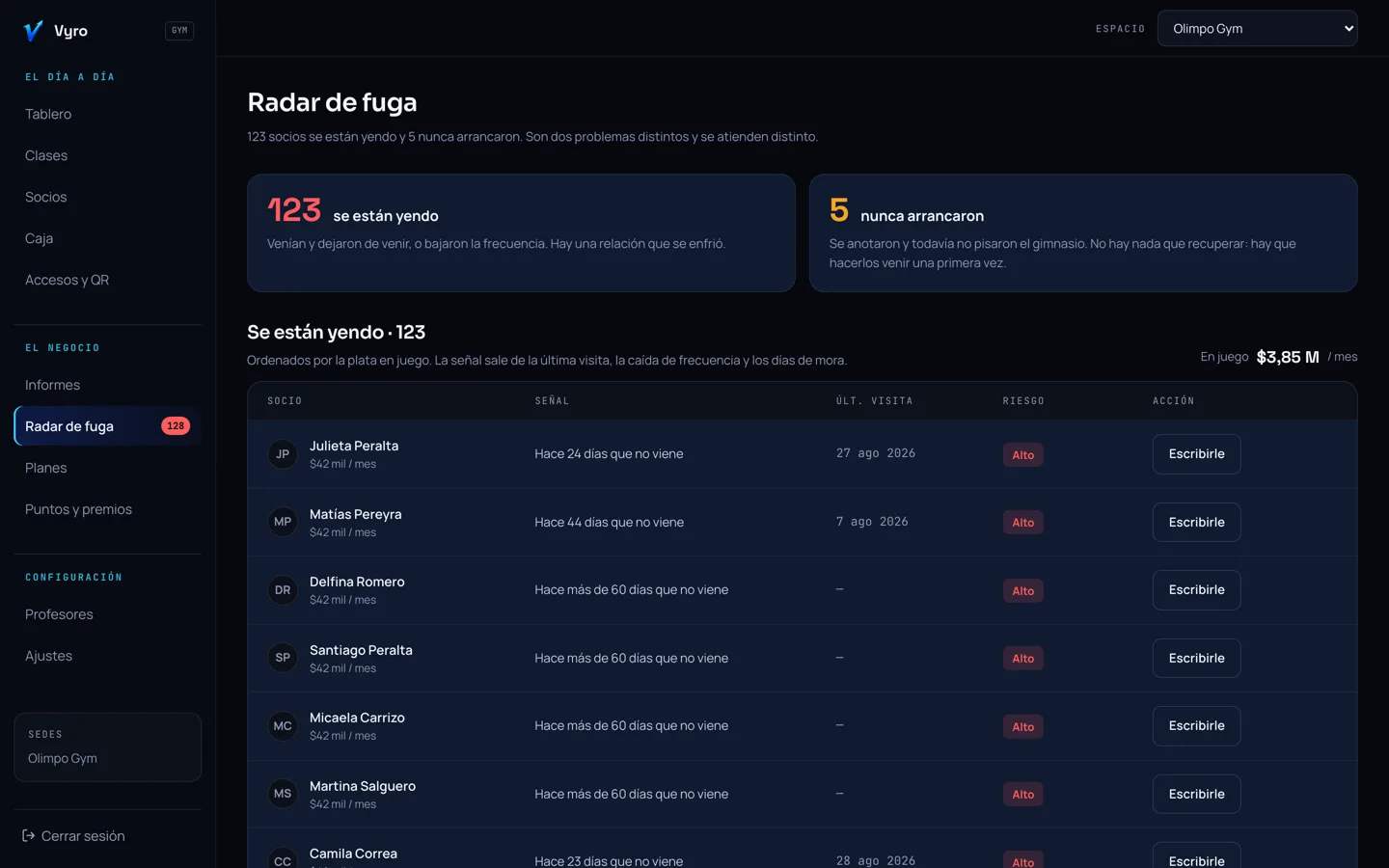
Task: Click the logout icon beside Cerrar sesión
Action: [29, 836]
